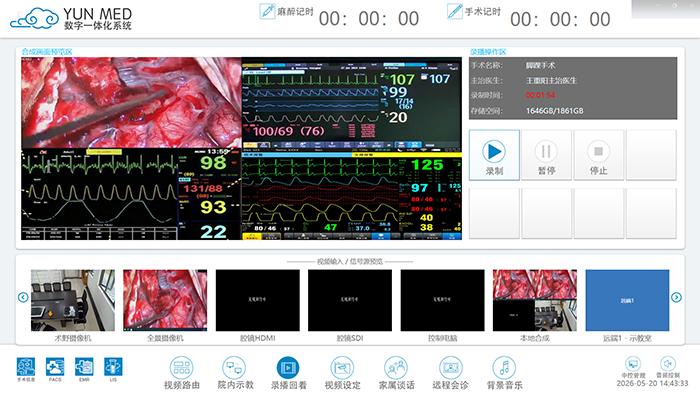This screenshot has height=394, width=700.
Task: Click the surgery name value next to 手术名称
Action: 540,65
